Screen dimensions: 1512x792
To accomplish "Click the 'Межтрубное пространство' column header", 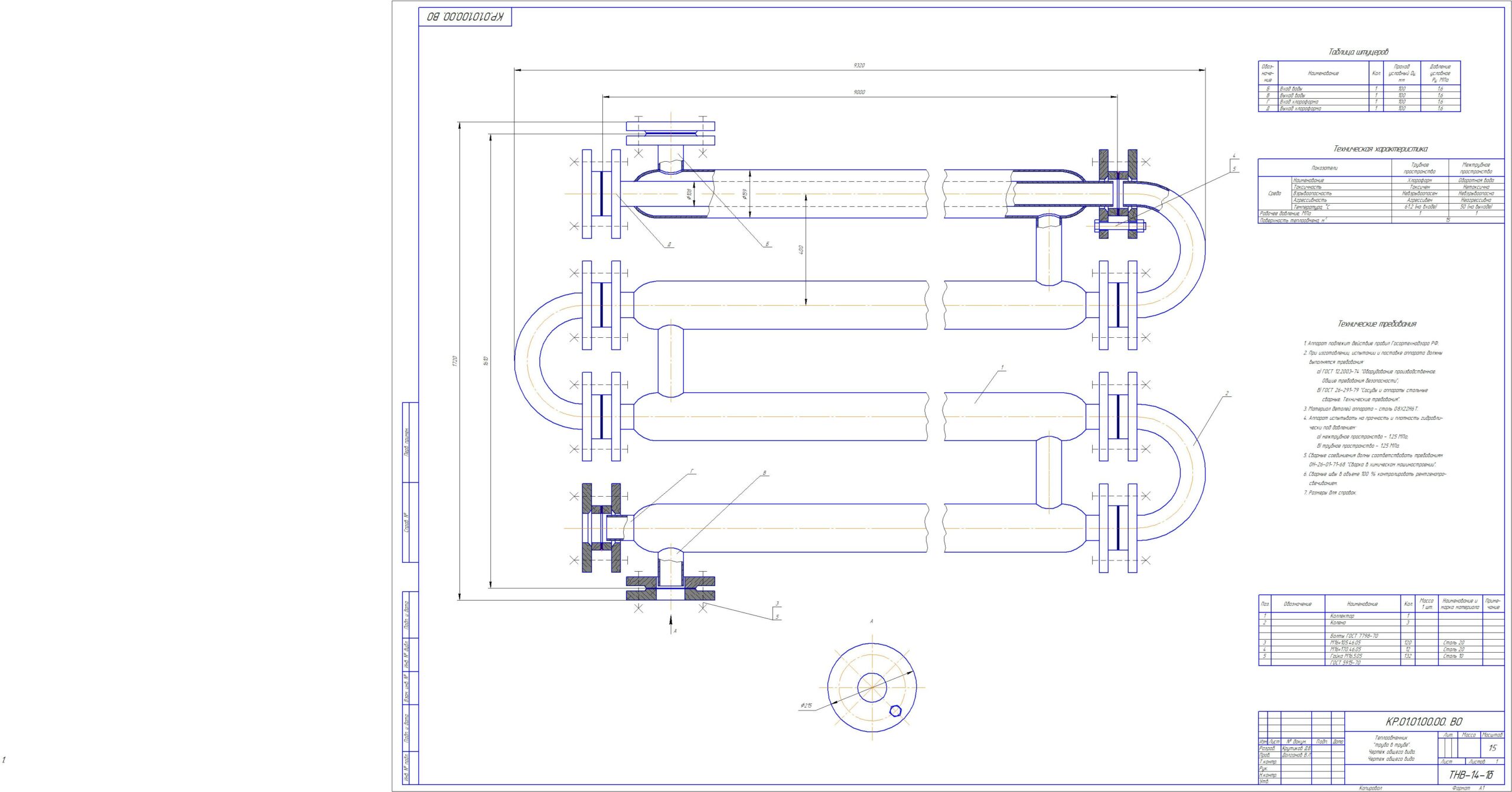I will click(1476, 168).
